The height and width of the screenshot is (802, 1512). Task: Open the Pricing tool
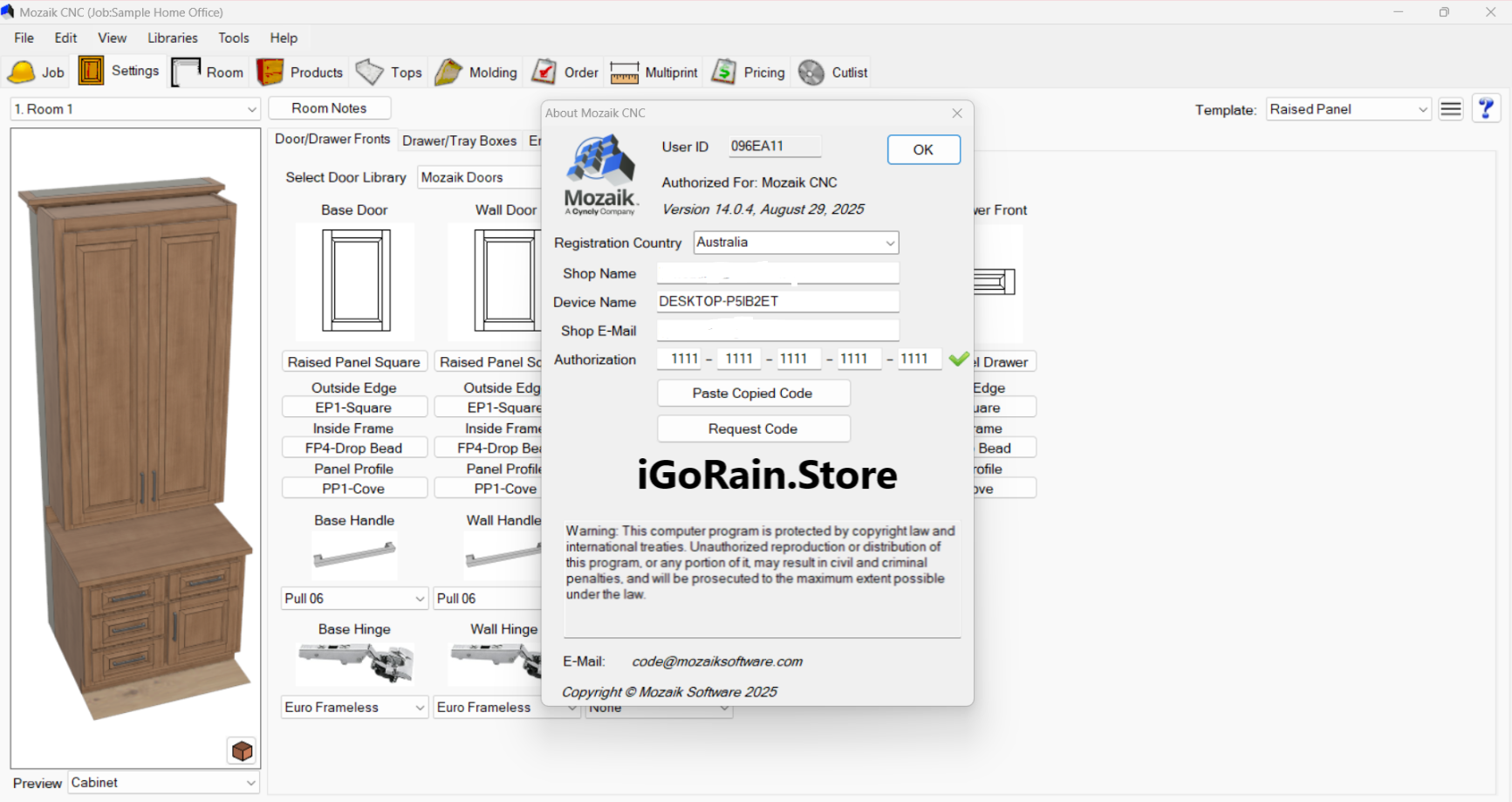748,72
